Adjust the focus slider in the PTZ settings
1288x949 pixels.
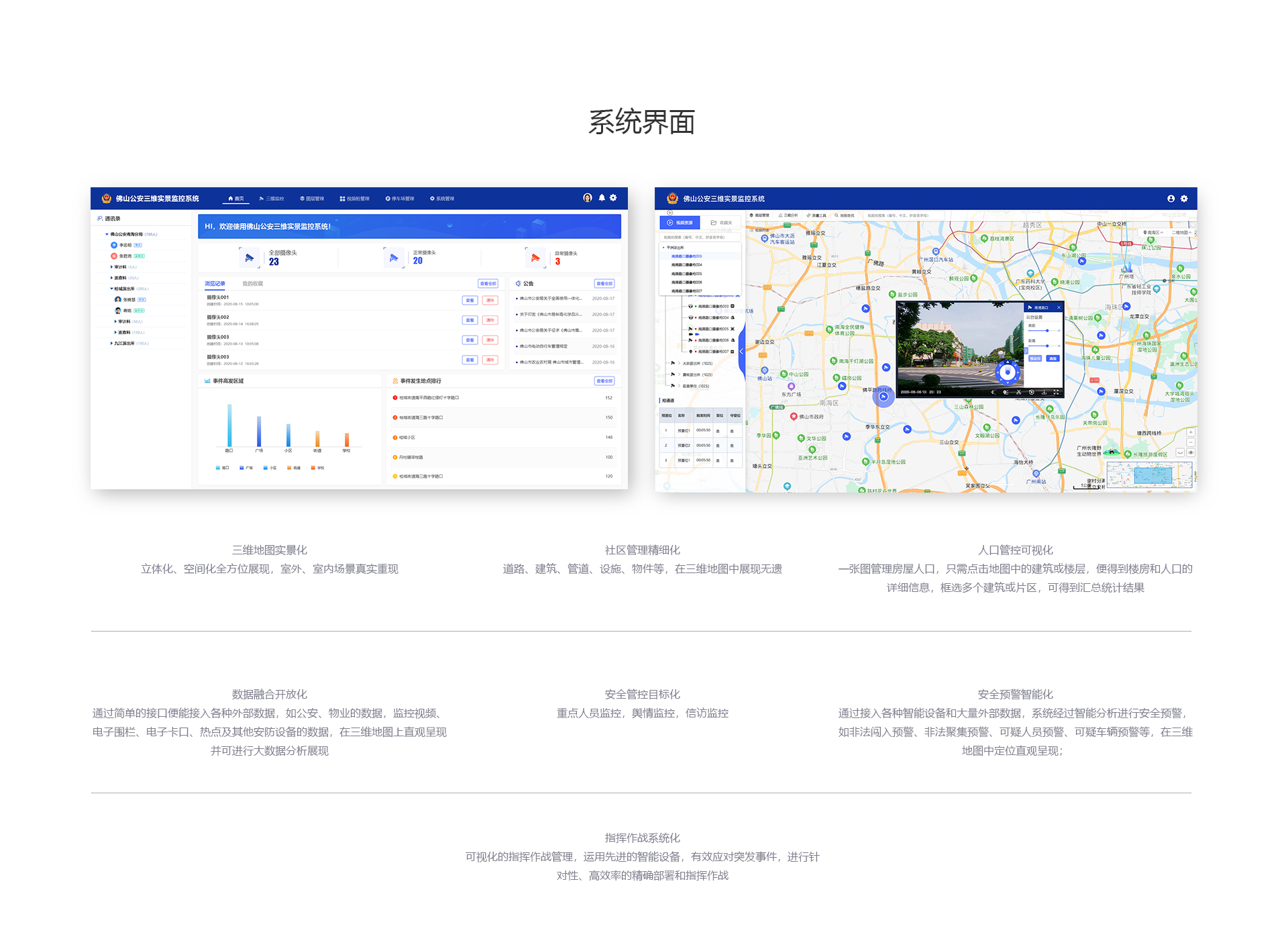(x=1047, y=330)
